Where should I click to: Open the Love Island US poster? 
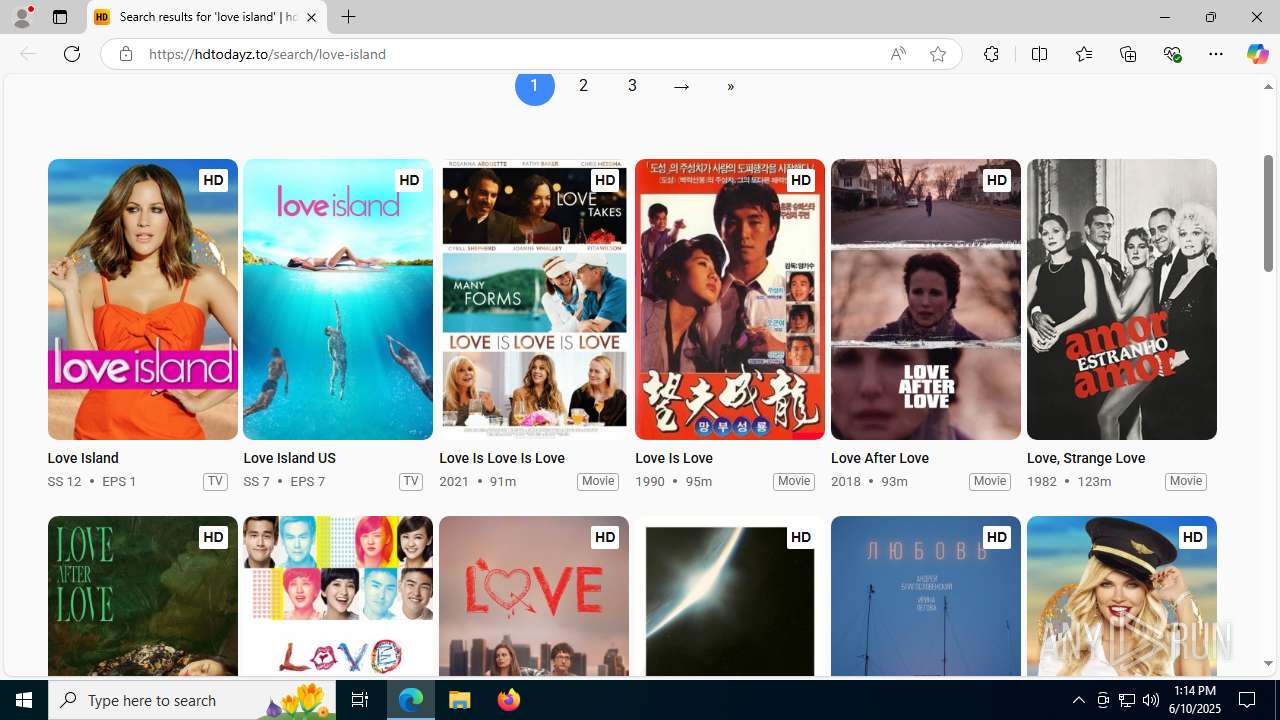pyautogui.click(x=338, y=299)
